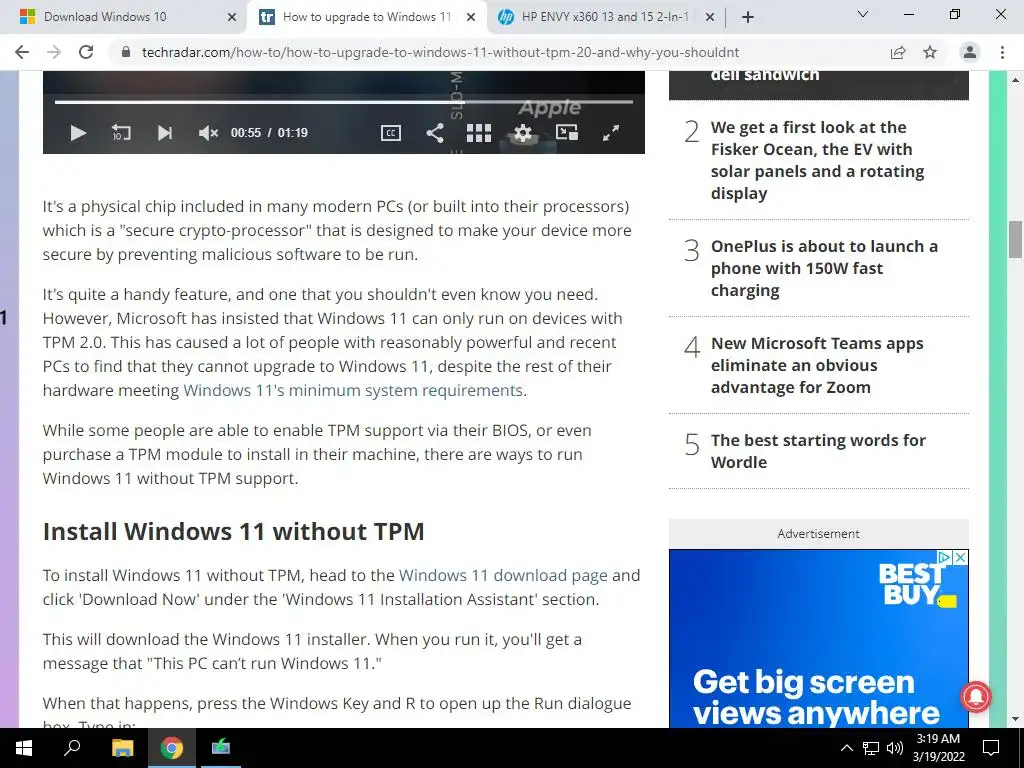
Task: Go forward in browser history
Action: point(54,52)
